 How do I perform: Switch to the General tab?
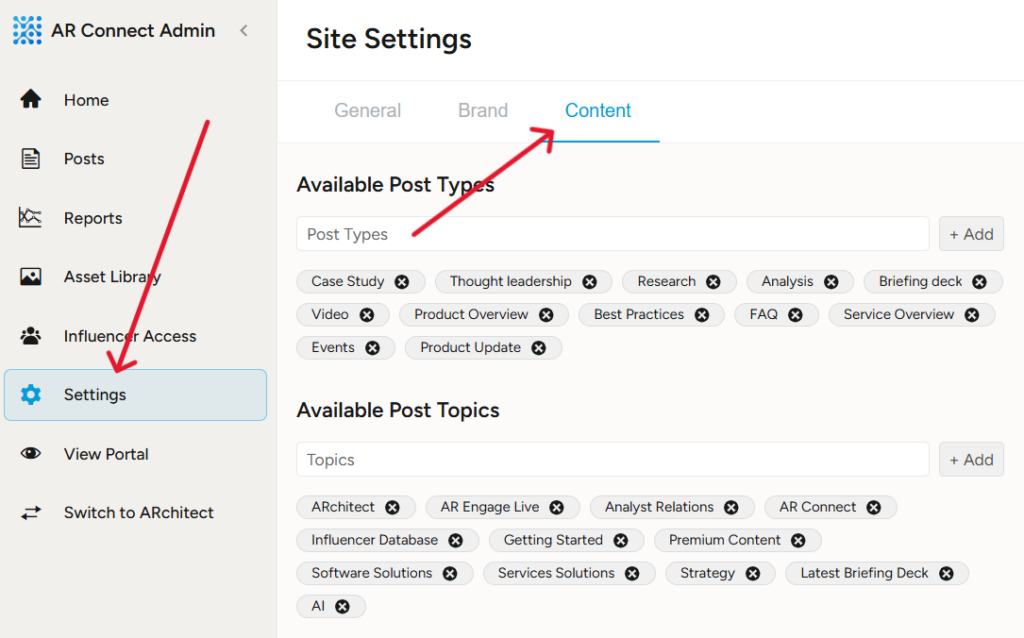(367, 111)
